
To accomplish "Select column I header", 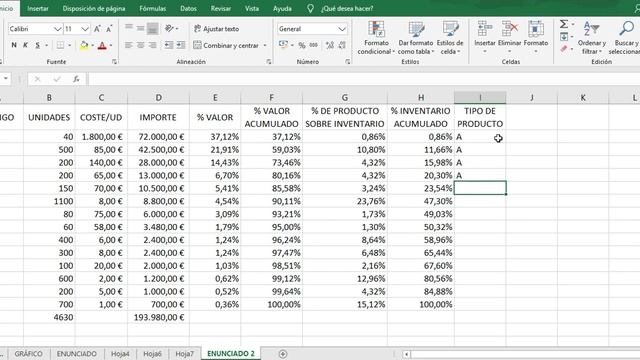I will (x=480, y=98).
